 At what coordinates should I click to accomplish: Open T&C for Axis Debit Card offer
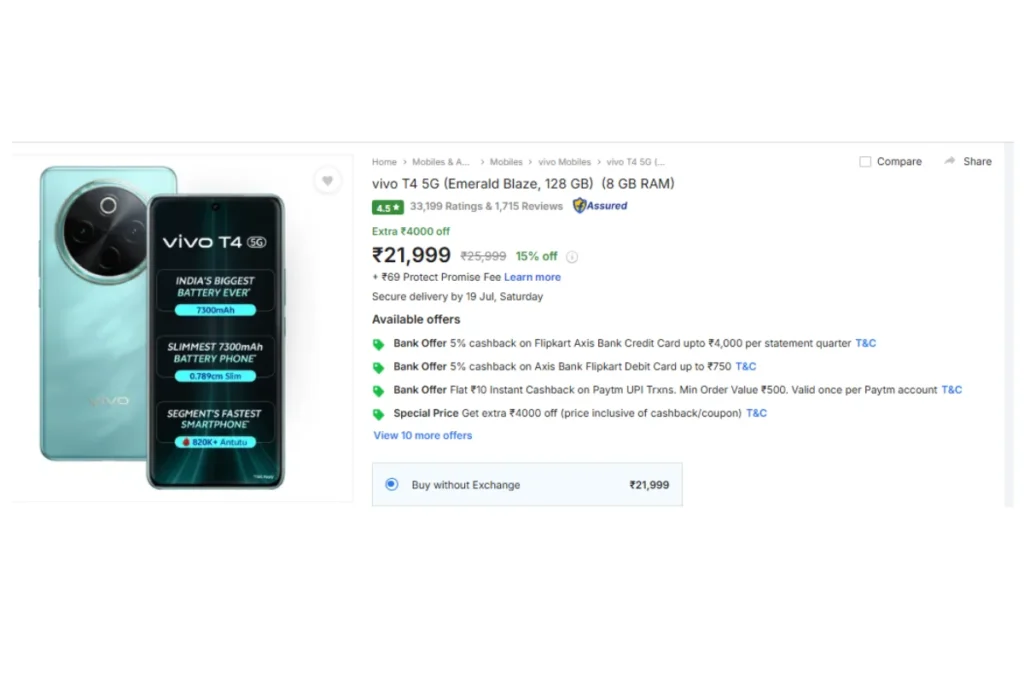[x=746, y=366]
